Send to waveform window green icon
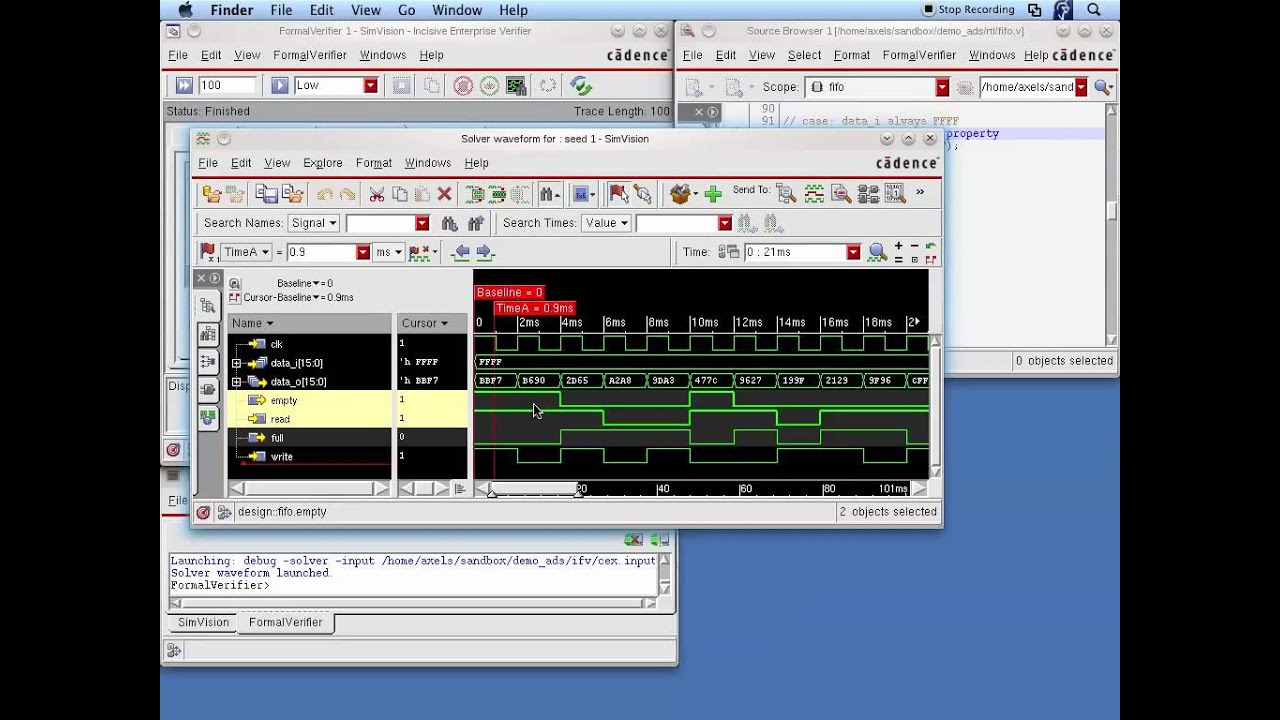This screenshot has height=720, width=1280. (814, 194)
